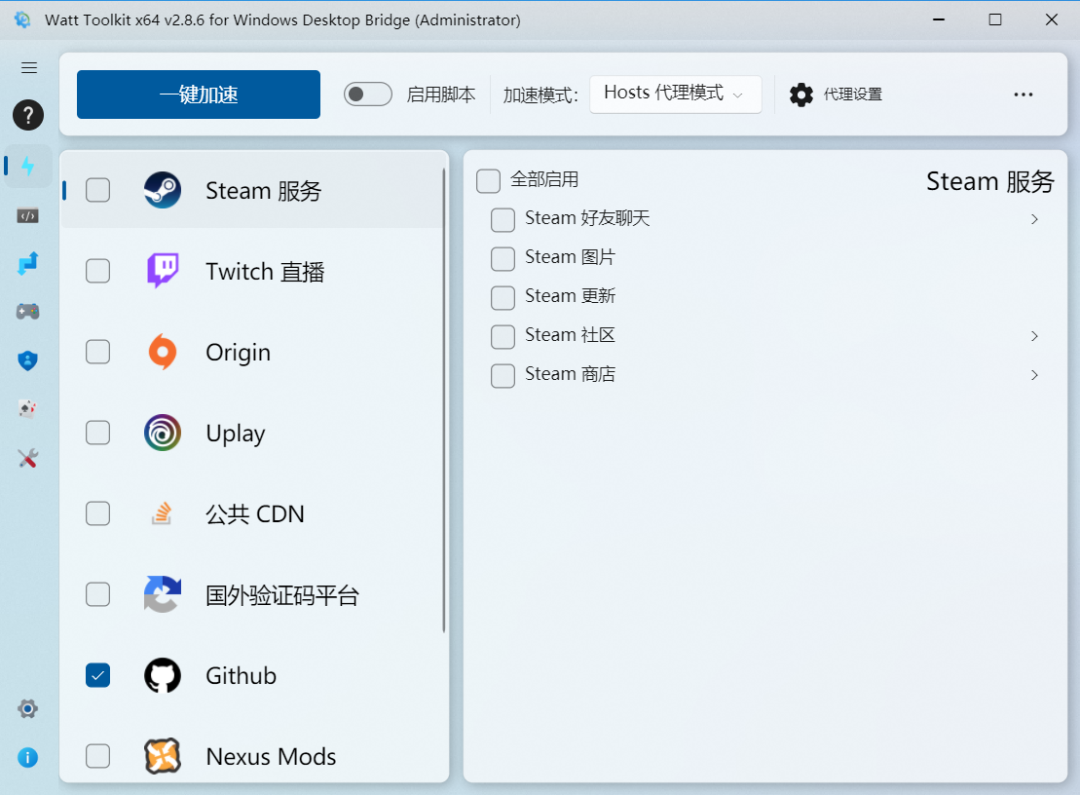This screenshot has width=1080, height=795.
Task: Open the about info icon at bottom left
Action: point(28,757)
